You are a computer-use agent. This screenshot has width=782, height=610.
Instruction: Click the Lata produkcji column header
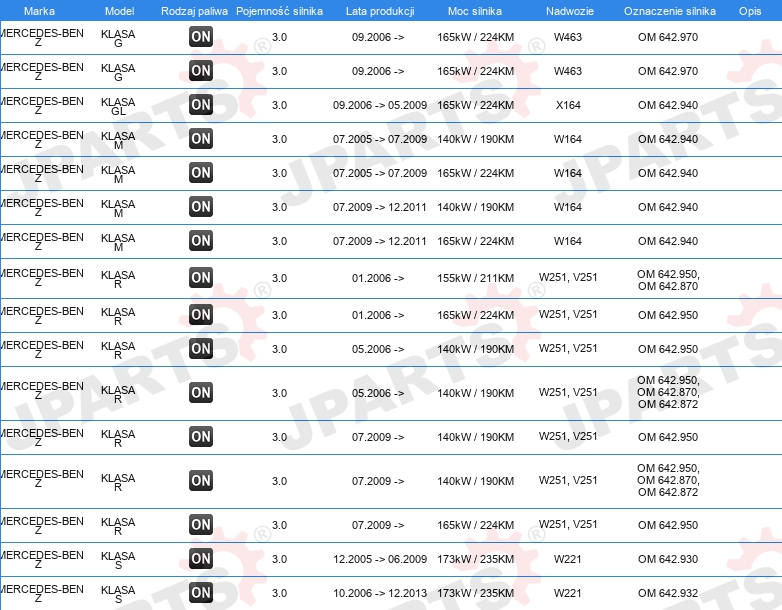pyautogui.click(x=380, y=11)
